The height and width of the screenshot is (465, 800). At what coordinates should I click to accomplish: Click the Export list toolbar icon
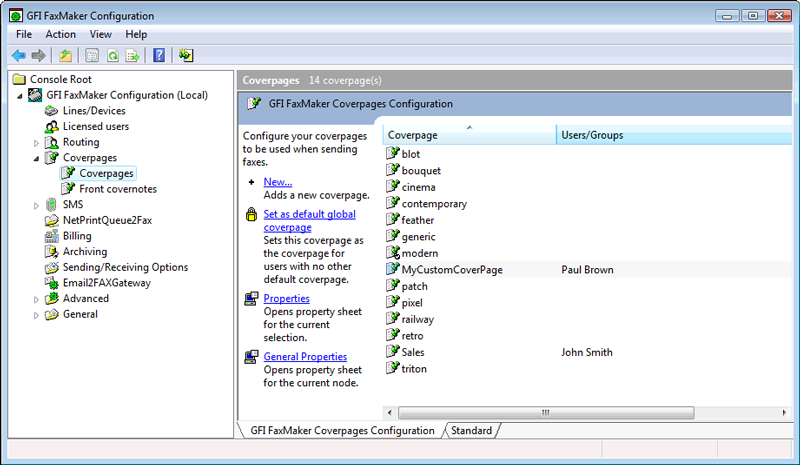pos(133,55)
